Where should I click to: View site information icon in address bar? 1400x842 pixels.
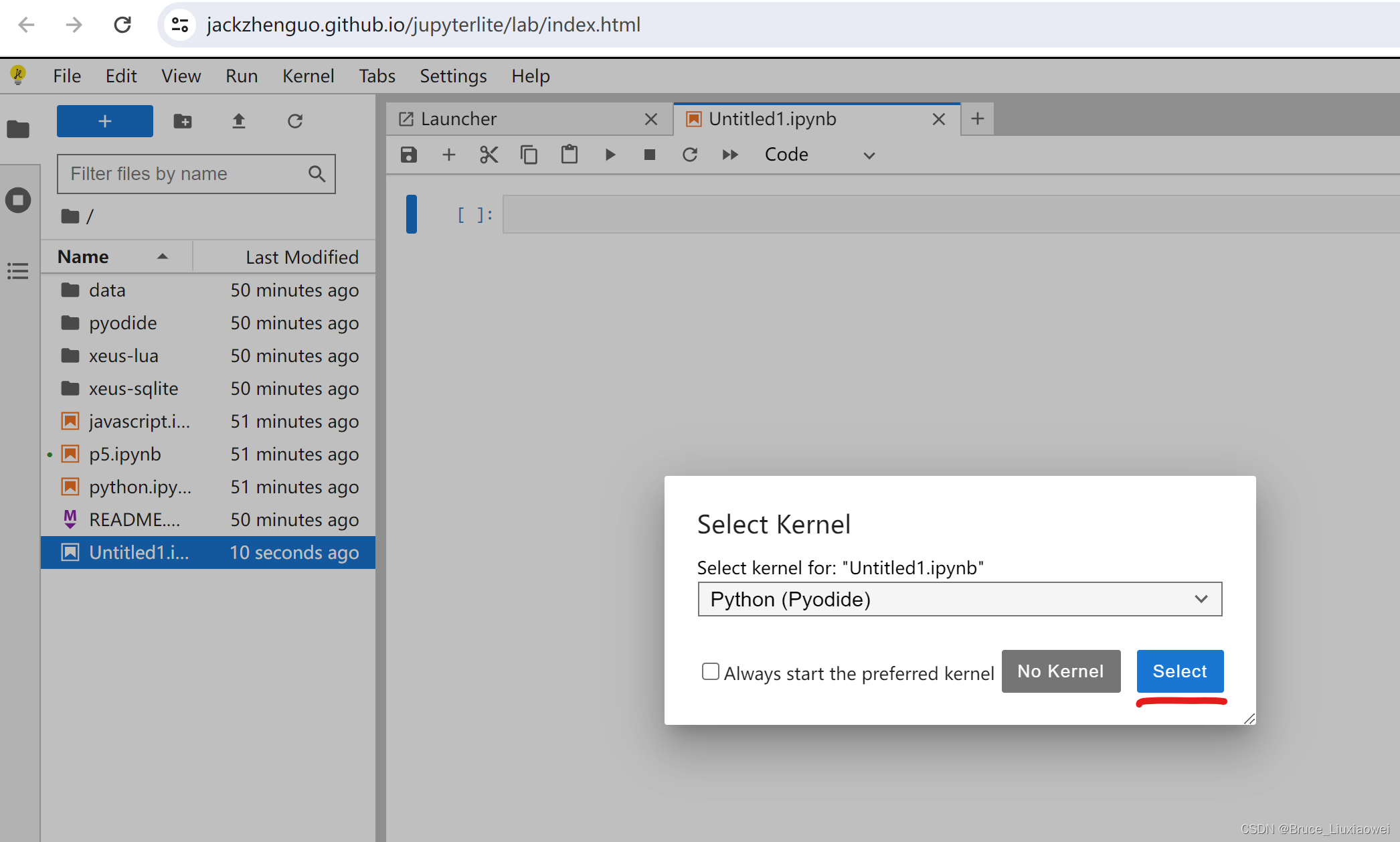click(180, 25)
